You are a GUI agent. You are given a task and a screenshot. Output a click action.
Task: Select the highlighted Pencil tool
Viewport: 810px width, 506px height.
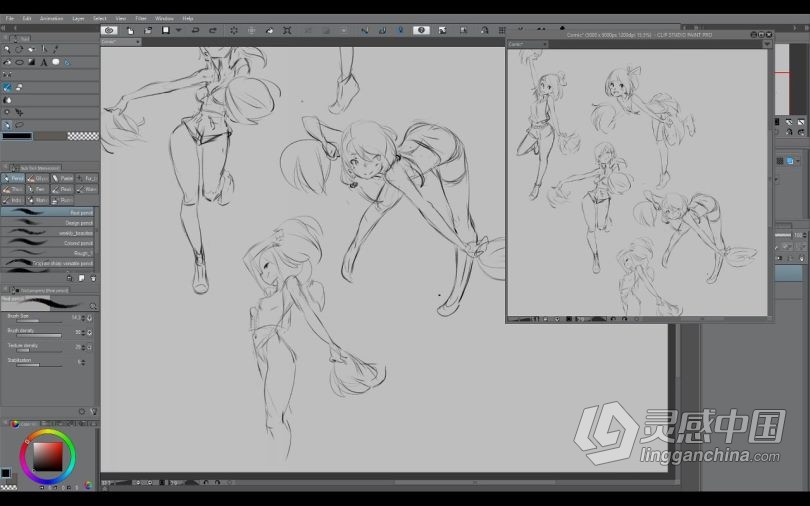point(7,87)
